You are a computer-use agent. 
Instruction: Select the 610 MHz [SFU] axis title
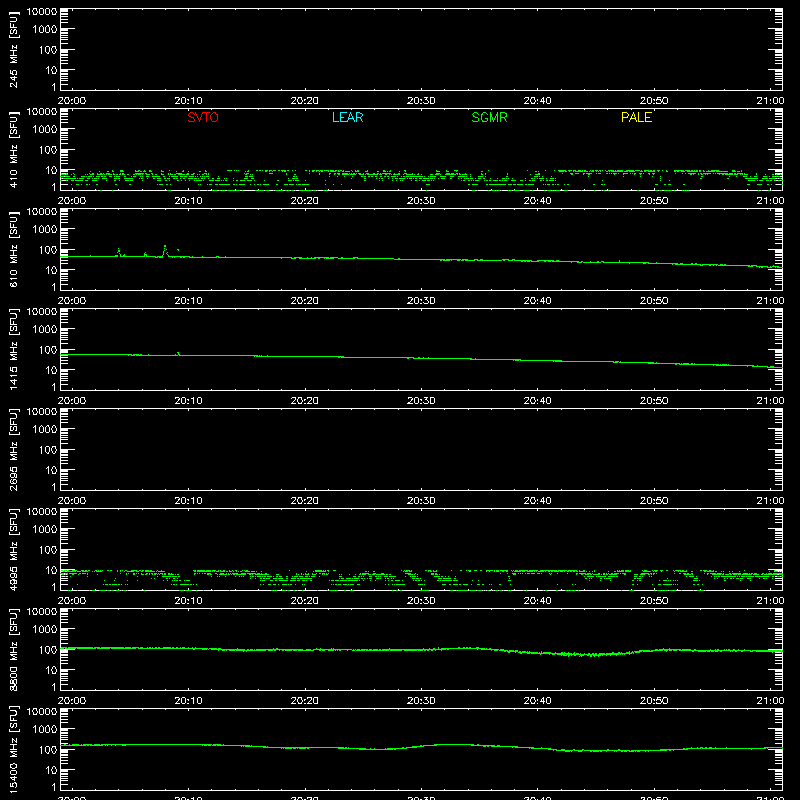pyautogui.click(x=13, y=250)
